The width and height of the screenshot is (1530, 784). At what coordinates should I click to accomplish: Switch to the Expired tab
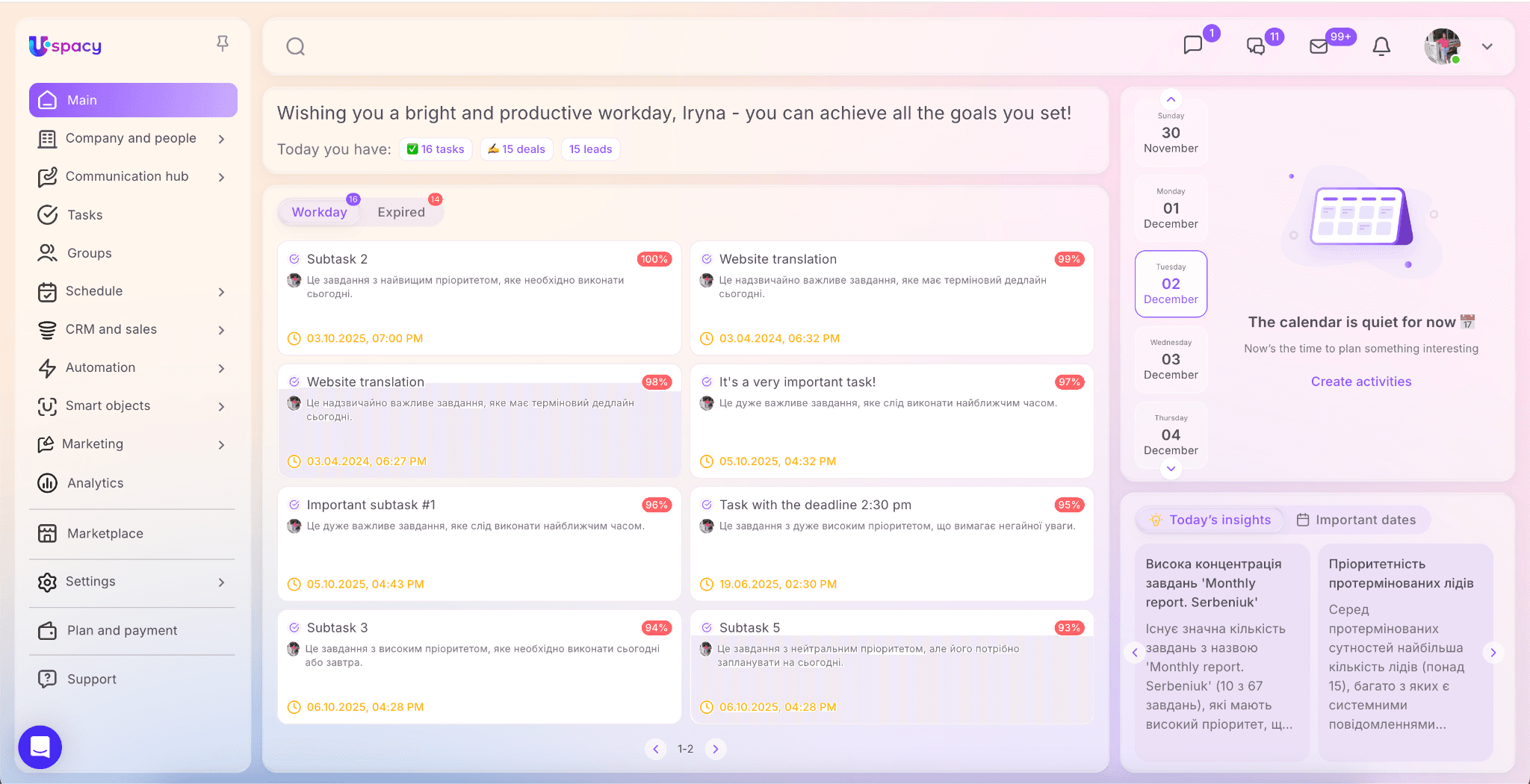click(x=400, y=212)
